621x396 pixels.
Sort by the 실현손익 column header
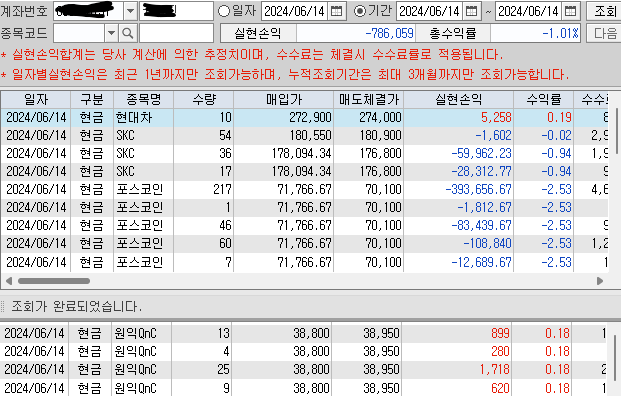point(459,99)
